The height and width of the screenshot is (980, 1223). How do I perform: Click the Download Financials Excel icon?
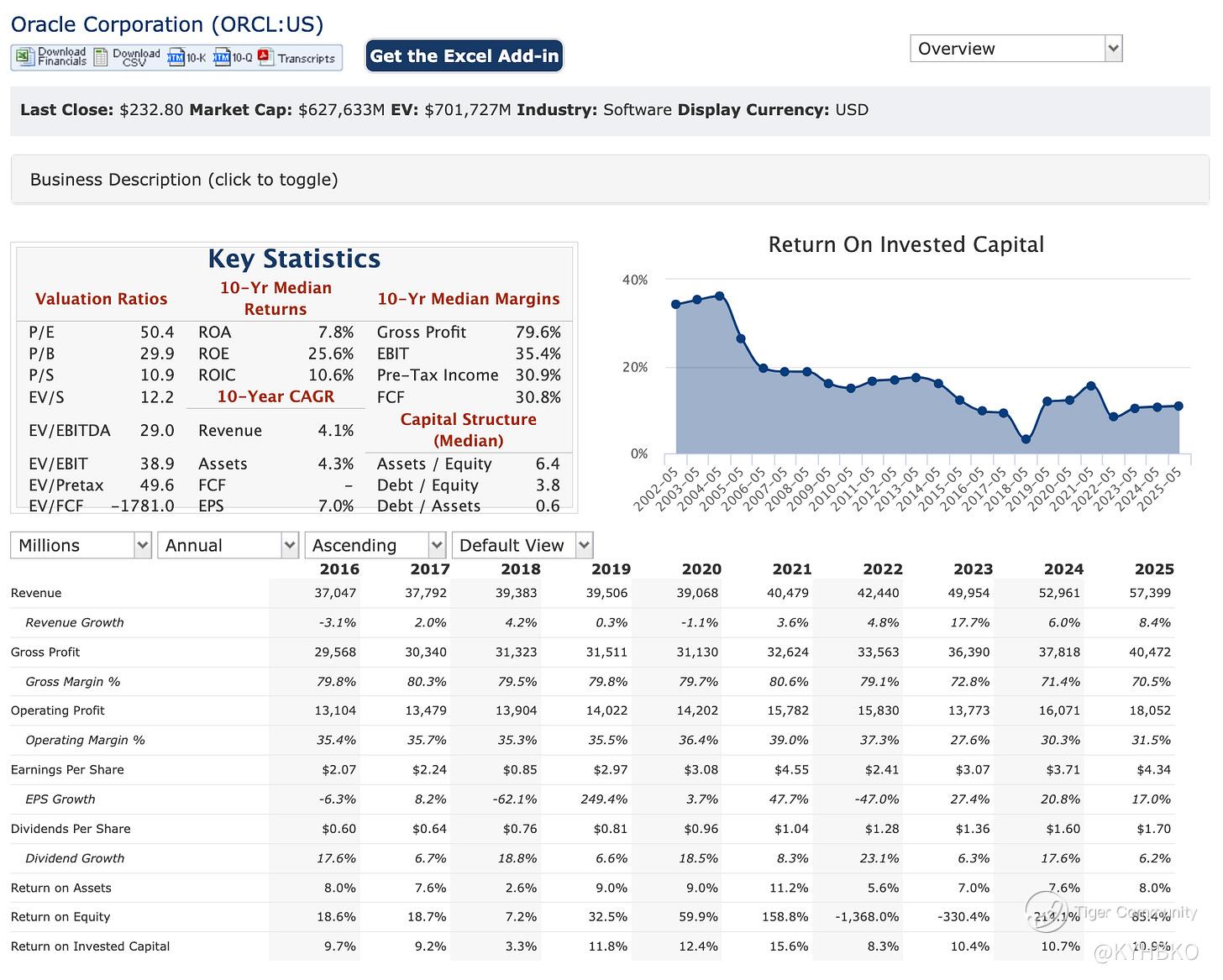(26, 57)
